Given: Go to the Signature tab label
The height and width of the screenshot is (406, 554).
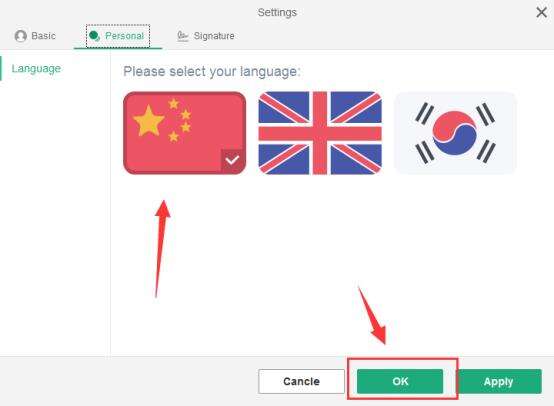Looking at the screenshot, I should pyautogui.click(x=214, y=36).
